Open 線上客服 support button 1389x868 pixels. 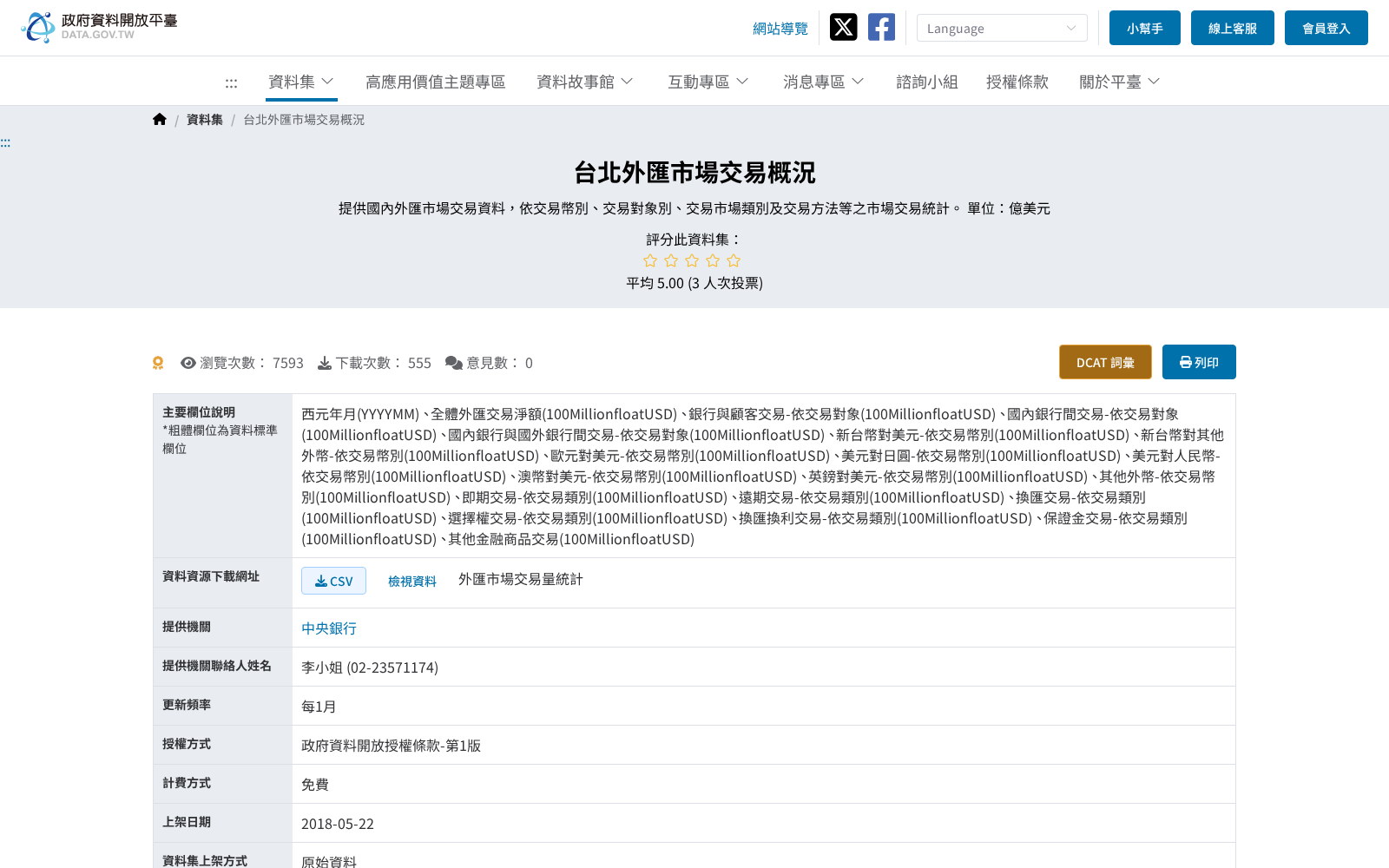1233,28
